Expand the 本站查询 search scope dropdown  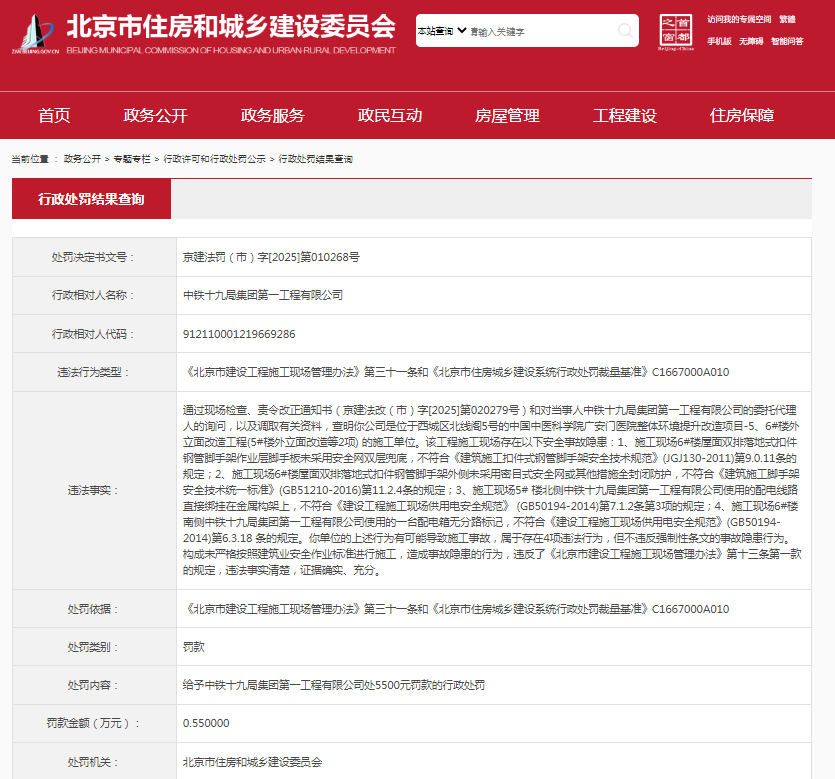441,31
